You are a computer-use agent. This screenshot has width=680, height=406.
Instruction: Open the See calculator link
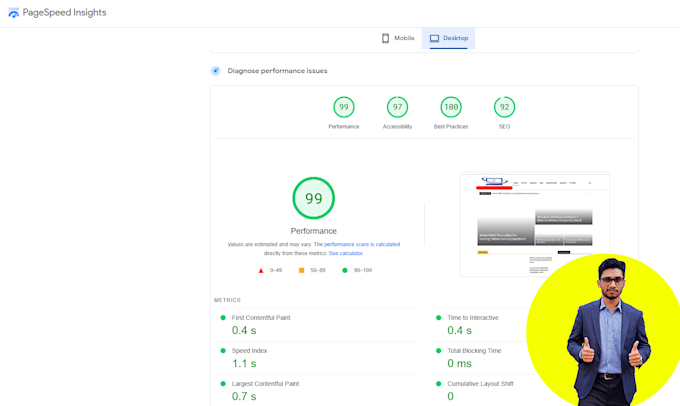[346, 253]
